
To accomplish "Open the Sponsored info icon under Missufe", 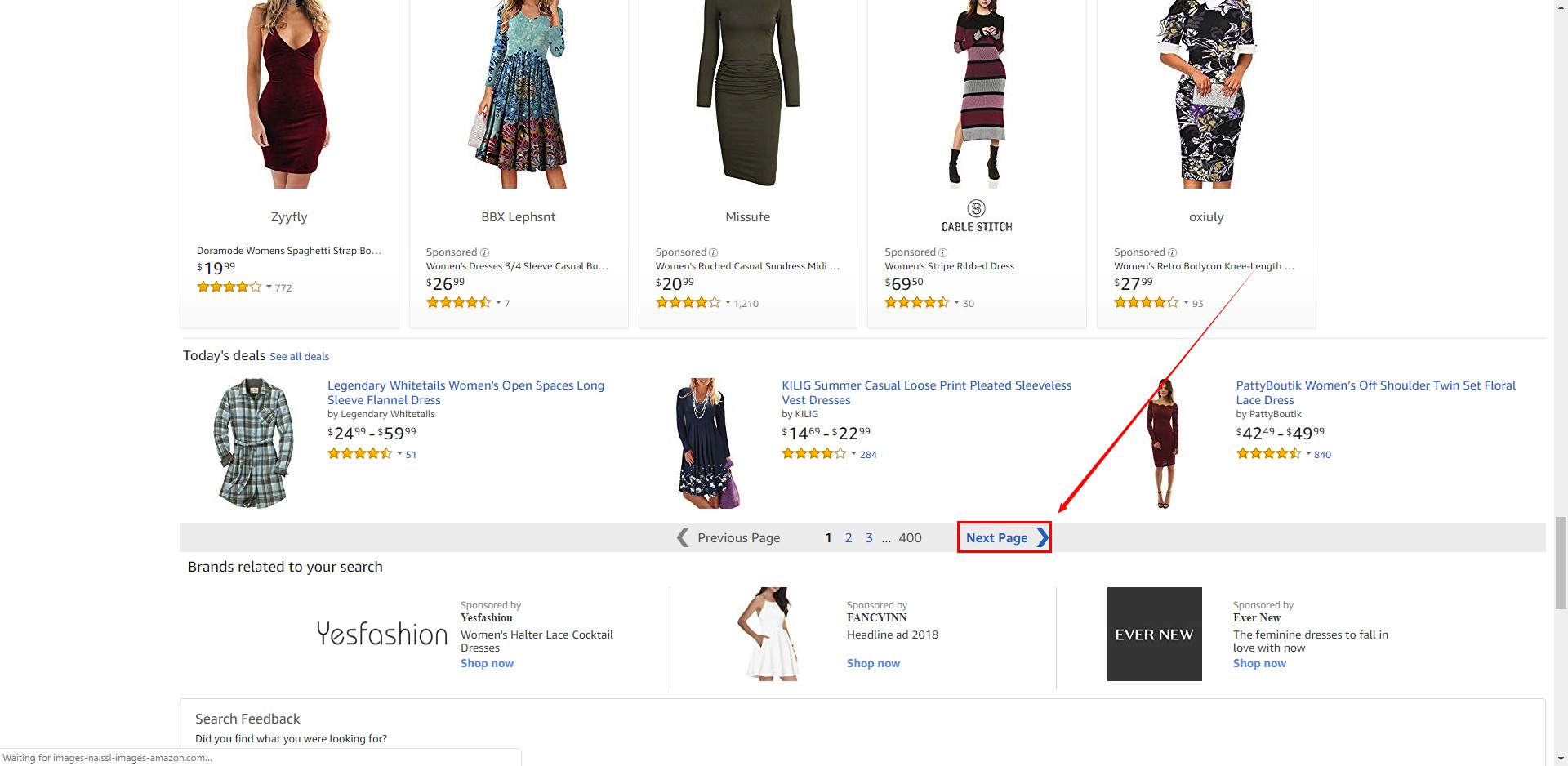I will pos(713,252).
